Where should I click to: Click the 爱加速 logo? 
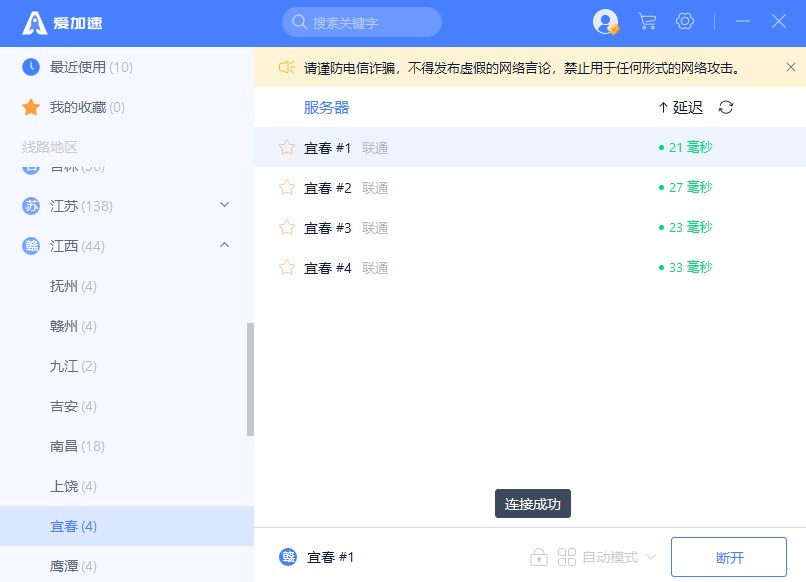[62, 23]
